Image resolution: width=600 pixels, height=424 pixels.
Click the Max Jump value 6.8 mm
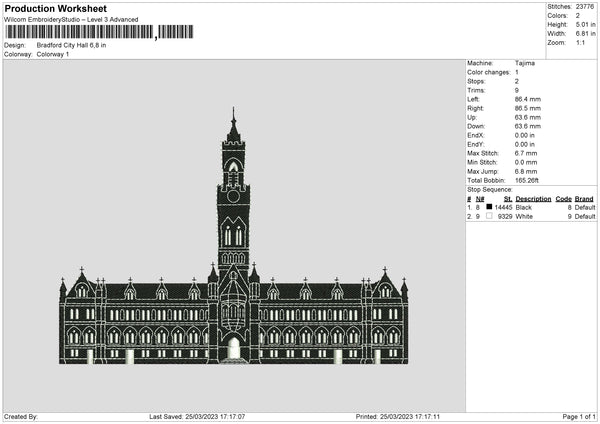pyautogui.click(x=526, y=171)
